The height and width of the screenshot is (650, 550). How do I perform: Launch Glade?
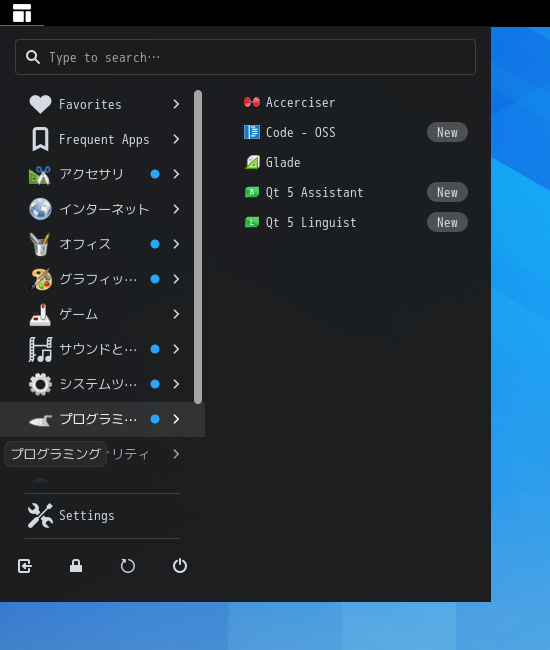click(x=356, y=162)
